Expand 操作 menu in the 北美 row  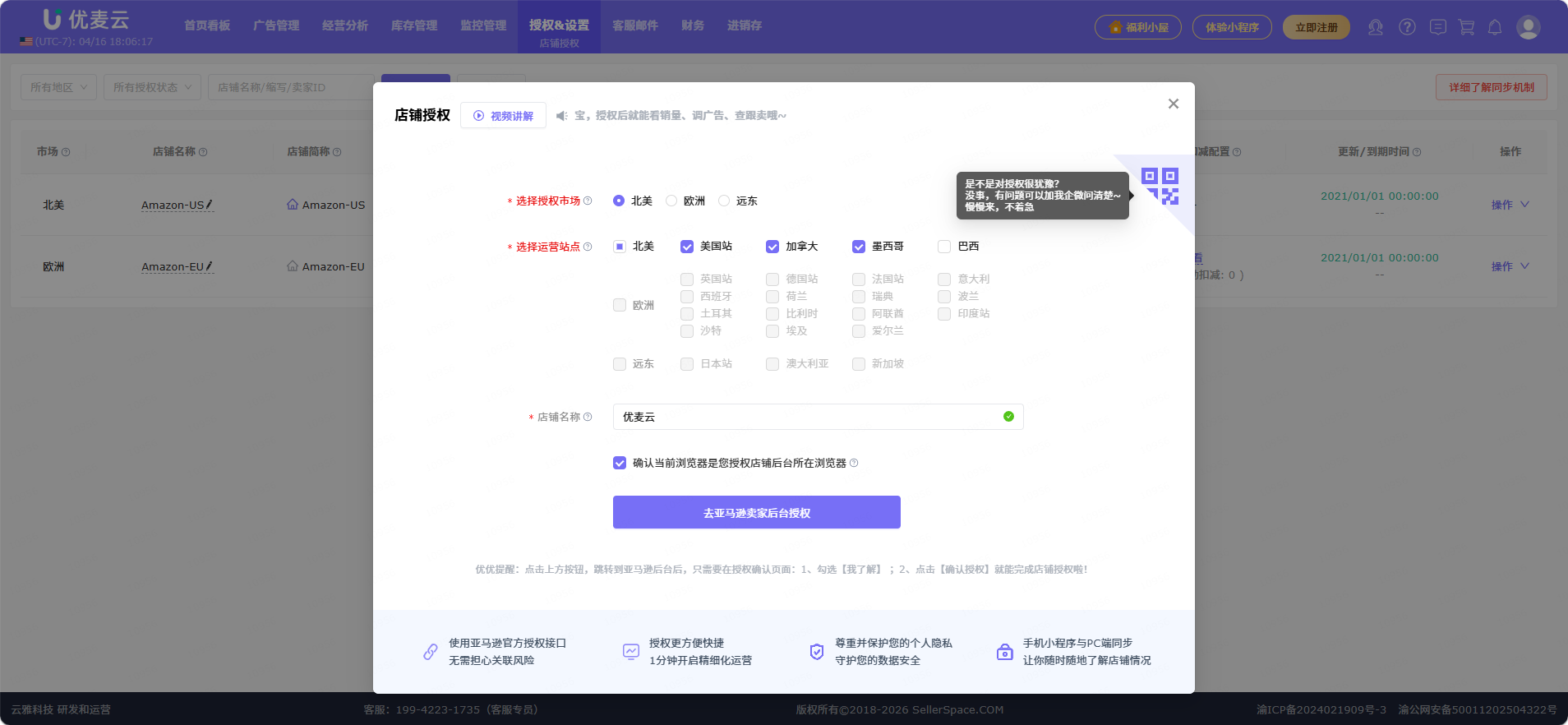(1510, 205)
